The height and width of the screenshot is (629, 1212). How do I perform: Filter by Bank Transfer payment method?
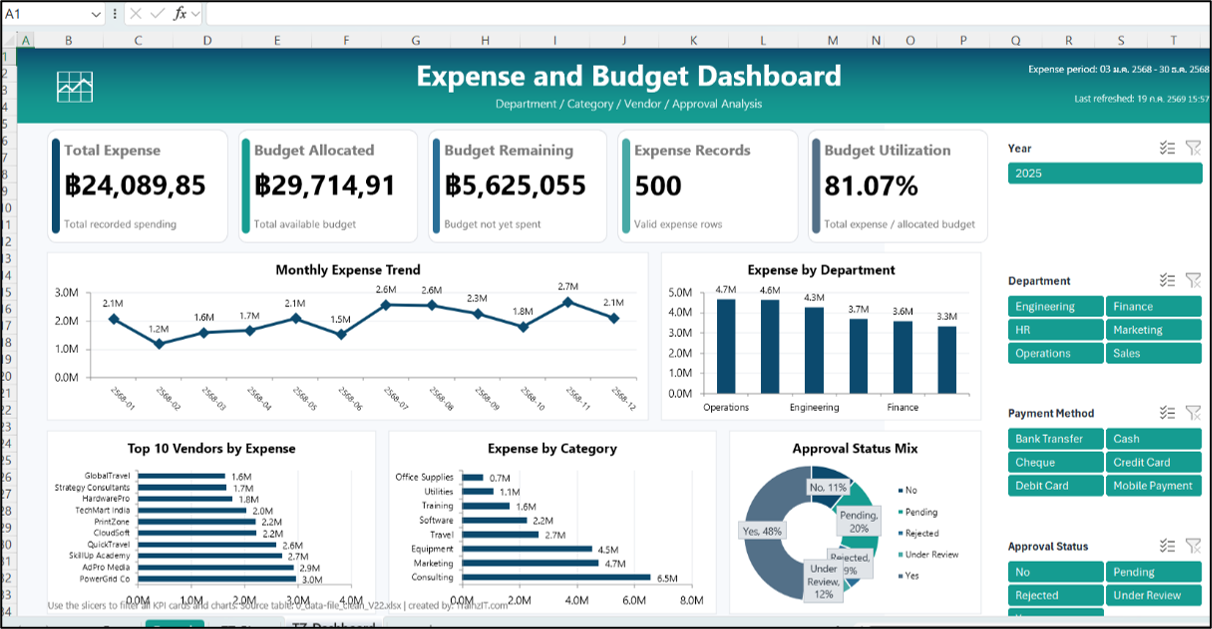coord(1055,439)
